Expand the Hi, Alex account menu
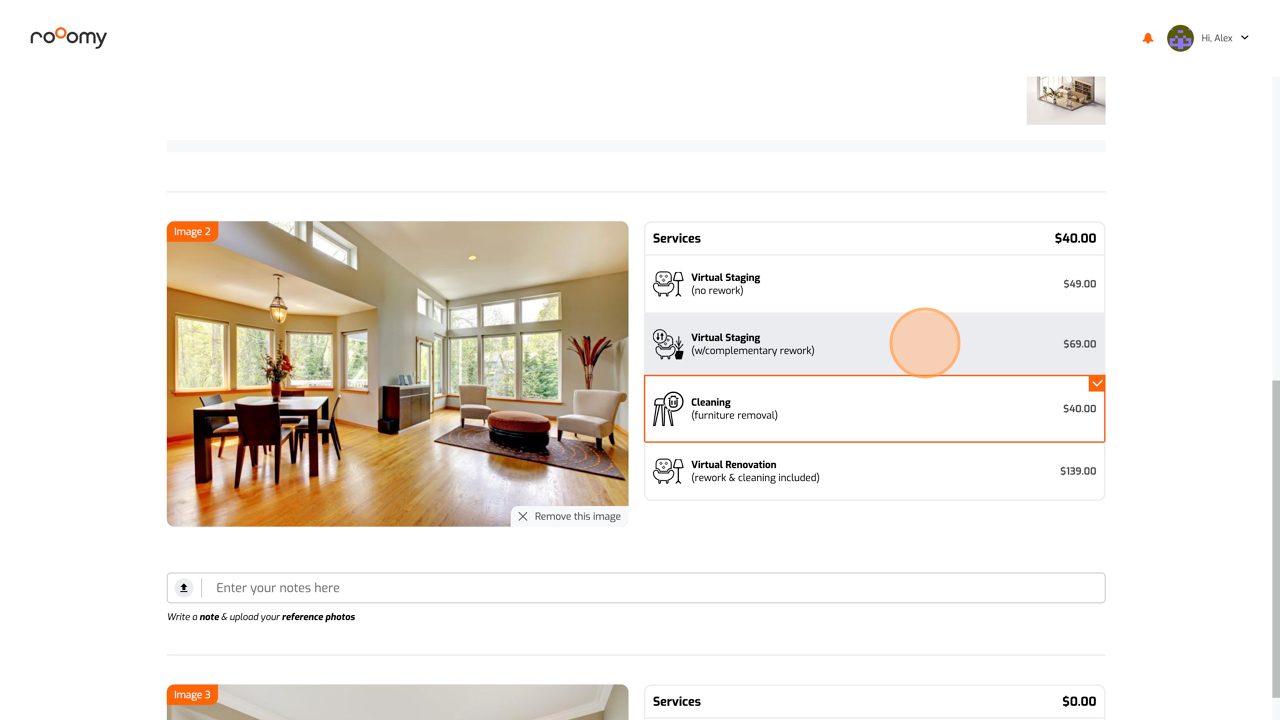Screen dimensions: 1280x720 1225,38
